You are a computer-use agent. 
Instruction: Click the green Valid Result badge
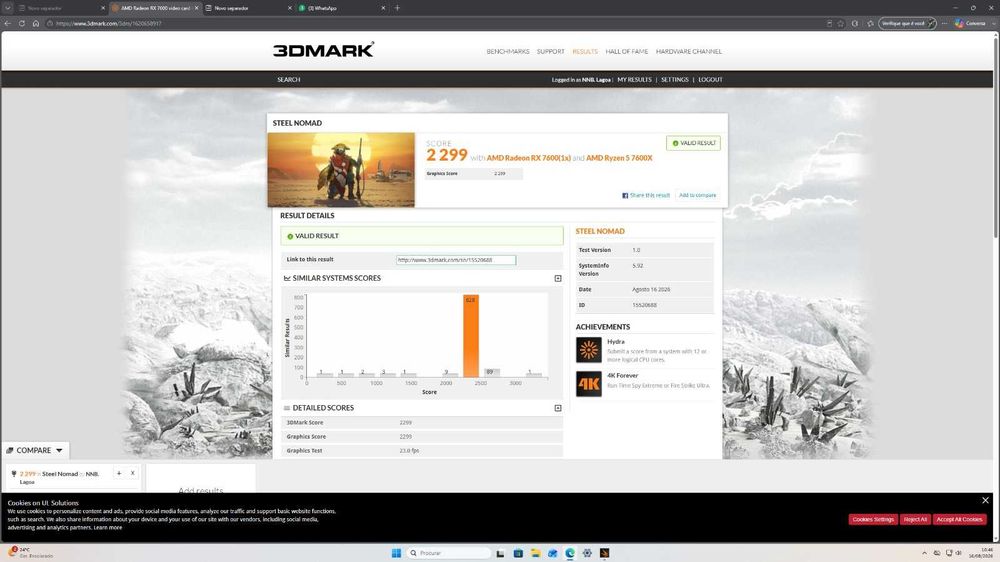tap(693, 143)
